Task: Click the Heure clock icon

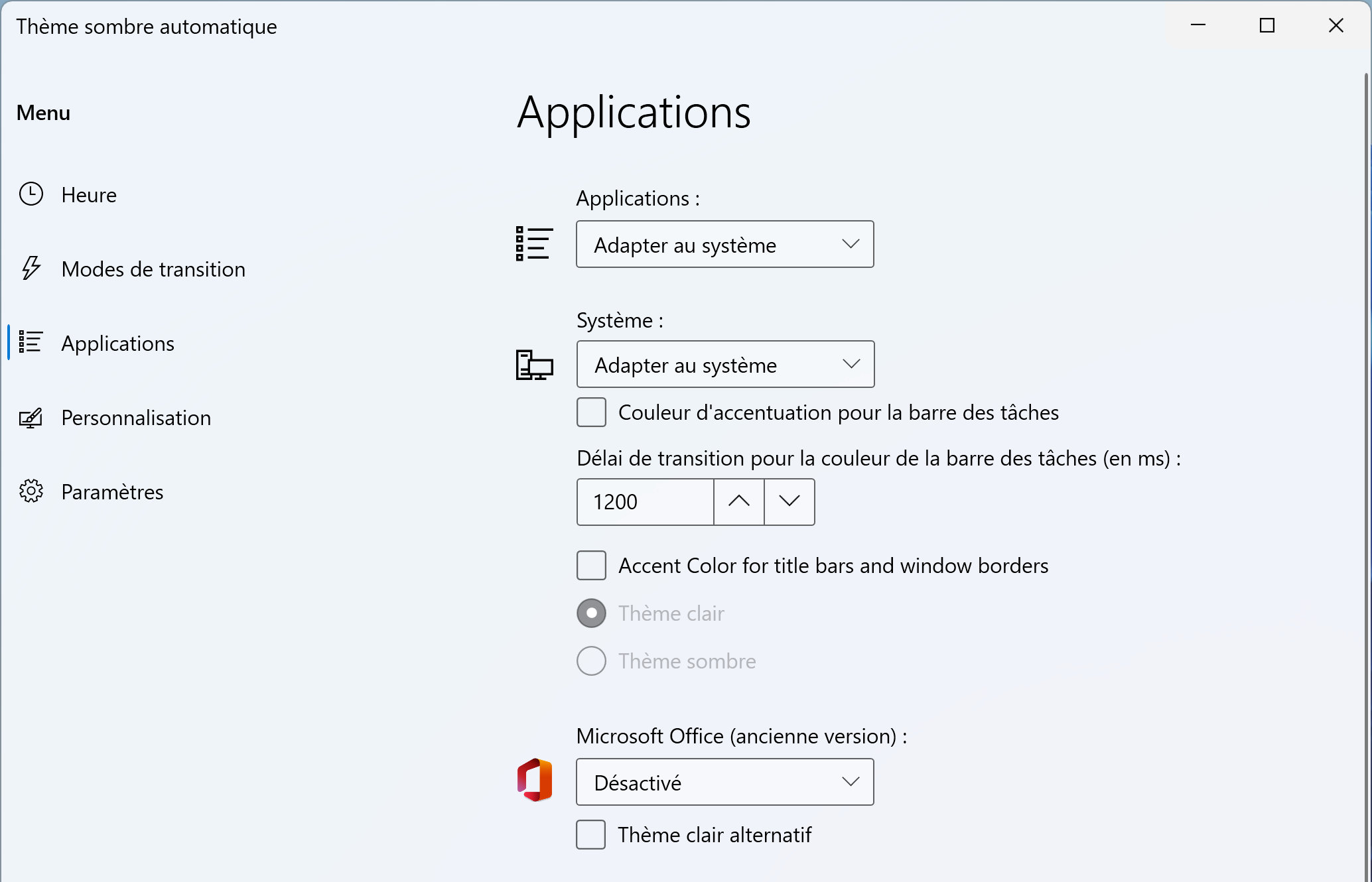Action: tap(31, 194)
